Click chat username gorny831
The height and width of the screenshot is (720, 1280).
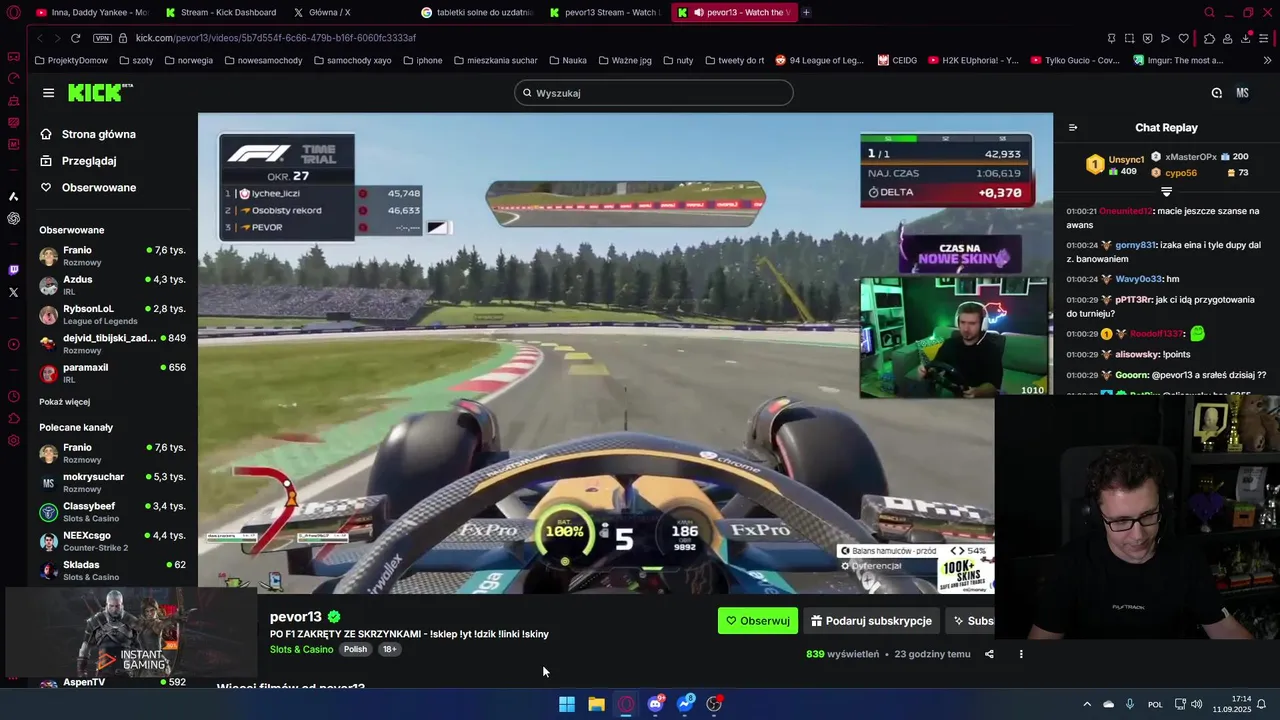coord(1135,245)
